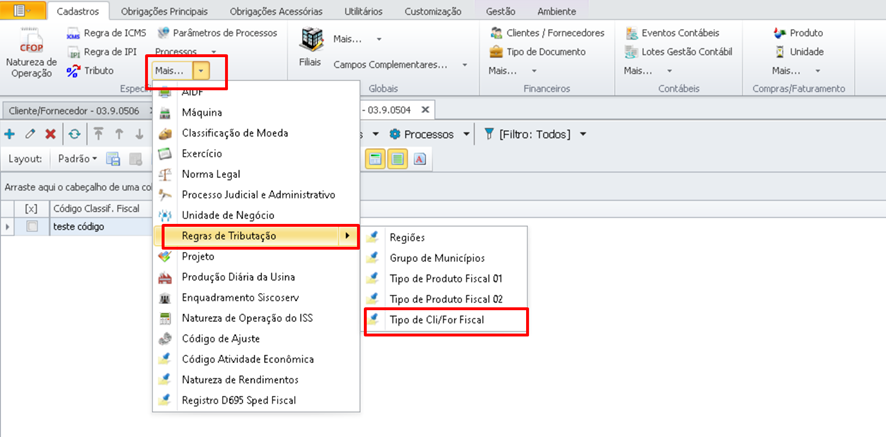Go to the next record down arrow
The height and width of the screenshot is (437, 886).
tap(138, 135)
